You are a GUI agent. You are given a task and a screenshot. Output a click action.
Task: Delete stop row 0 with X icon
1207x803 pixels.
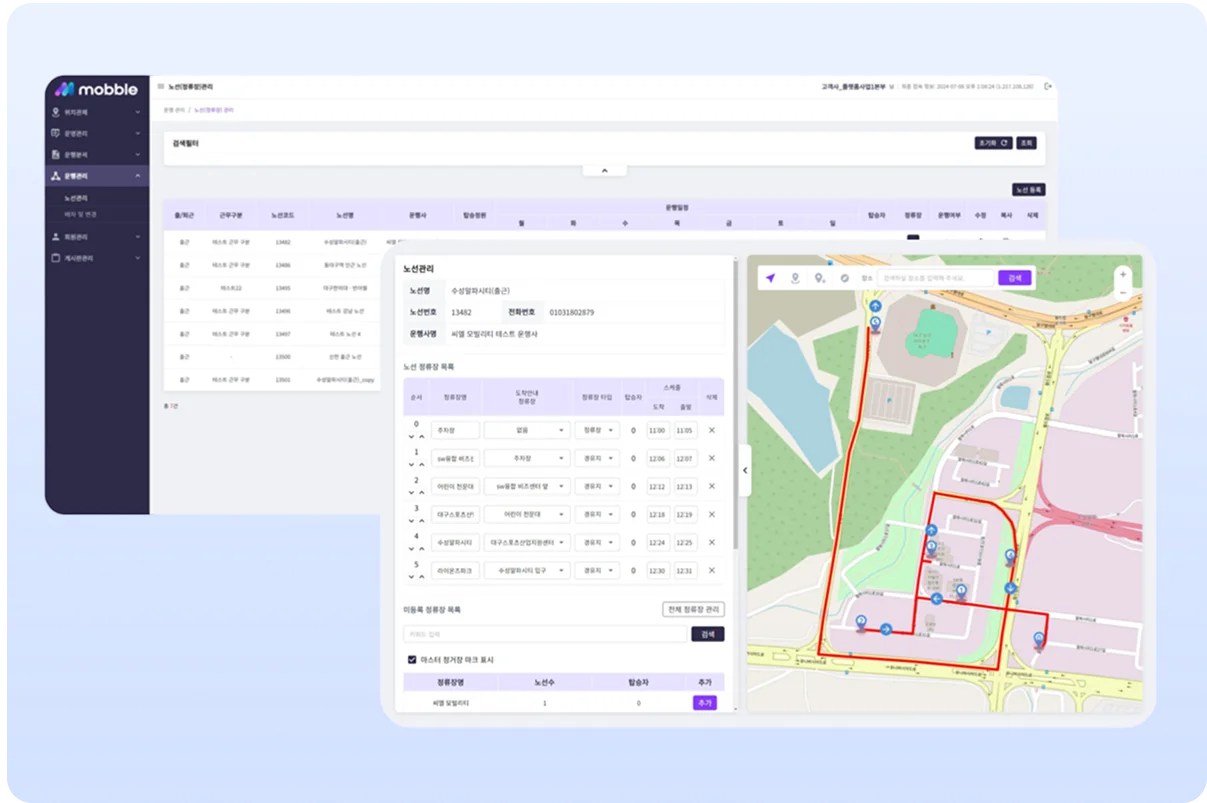tap(712, 430)
